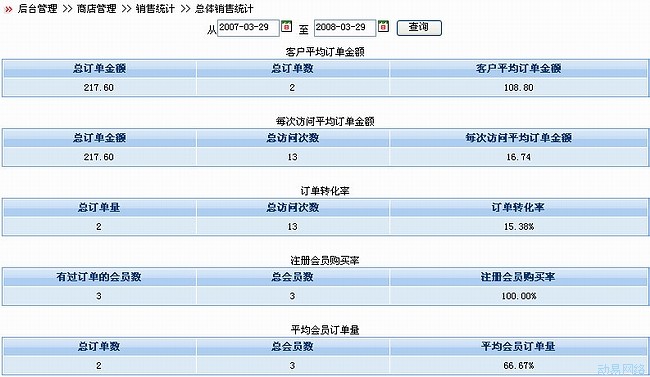
Task: Focus the end date field 2008-03-29
Action: point(345,28)
